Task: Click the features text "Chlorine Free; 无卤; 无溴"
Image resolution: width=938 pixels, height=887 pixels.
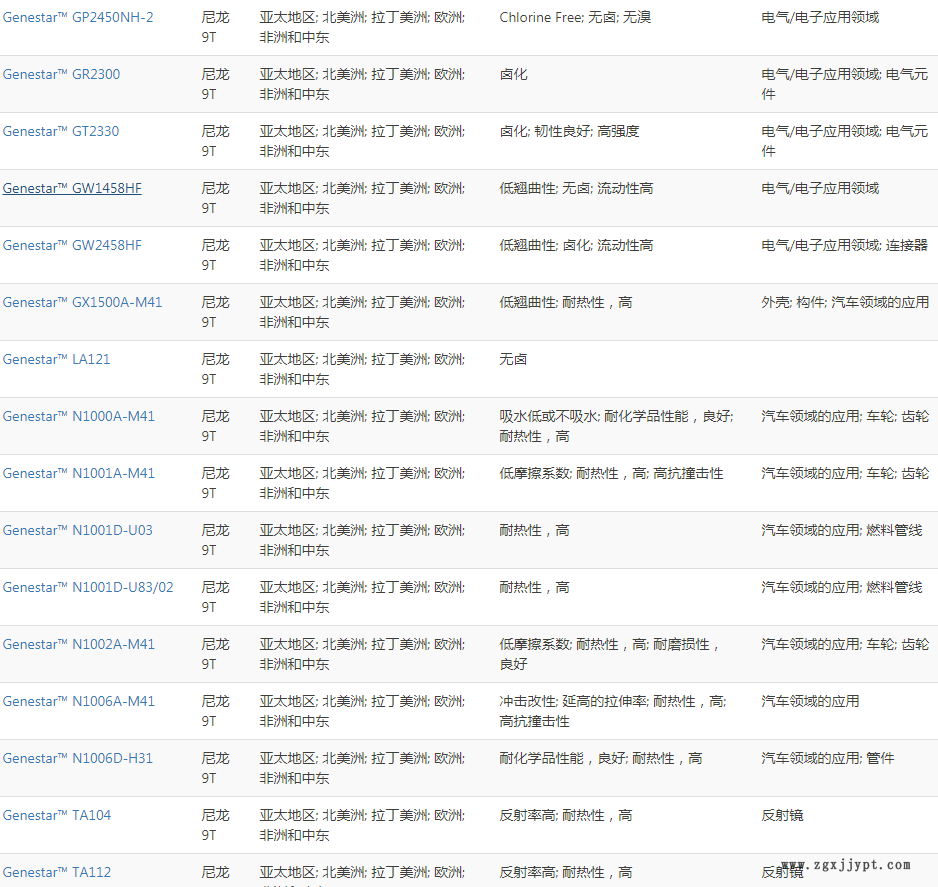Action: pos(575,17)
